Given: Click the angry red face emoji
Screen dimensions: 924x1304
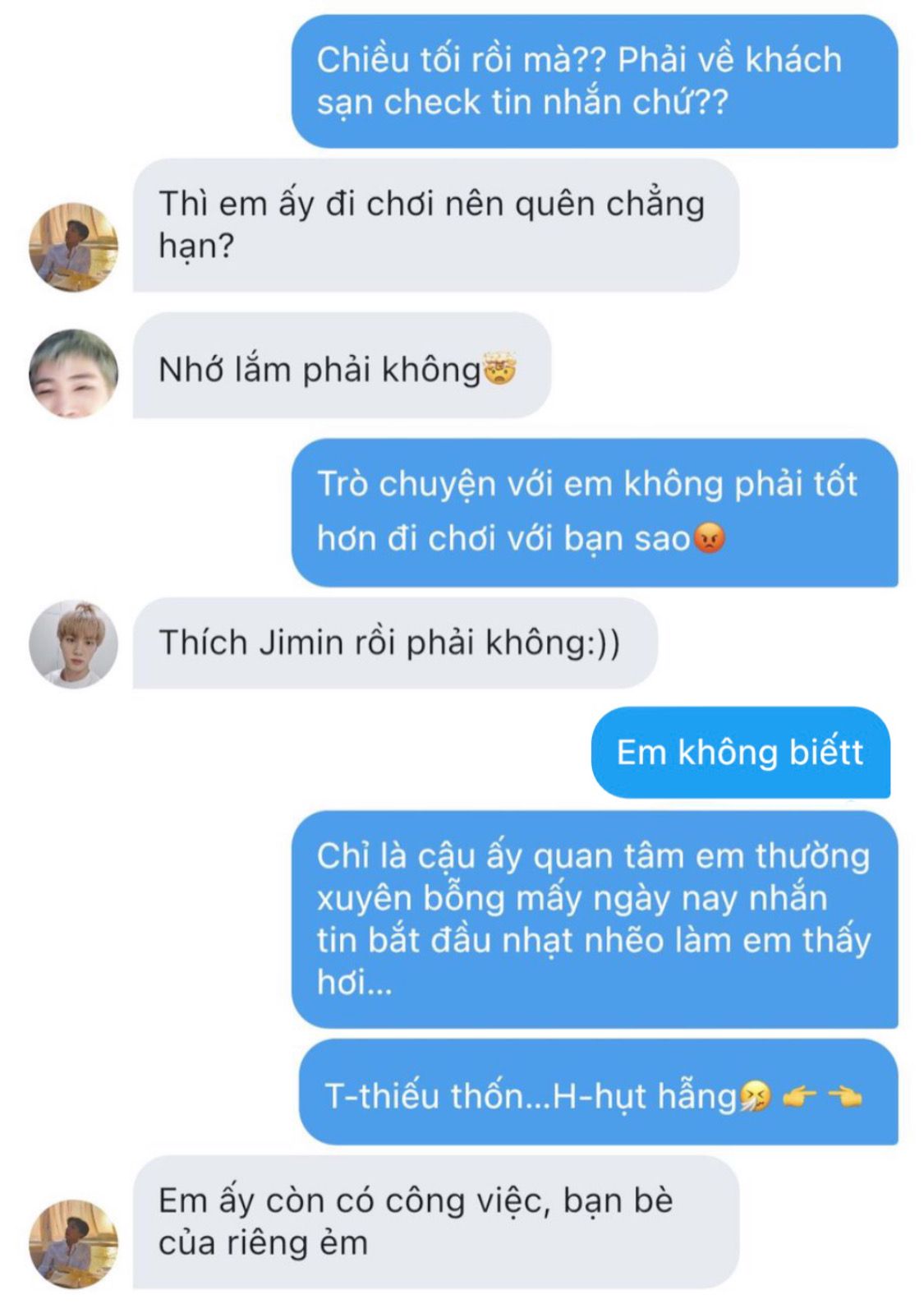Looking at the screenshot, I should click(x=709, y=538).
